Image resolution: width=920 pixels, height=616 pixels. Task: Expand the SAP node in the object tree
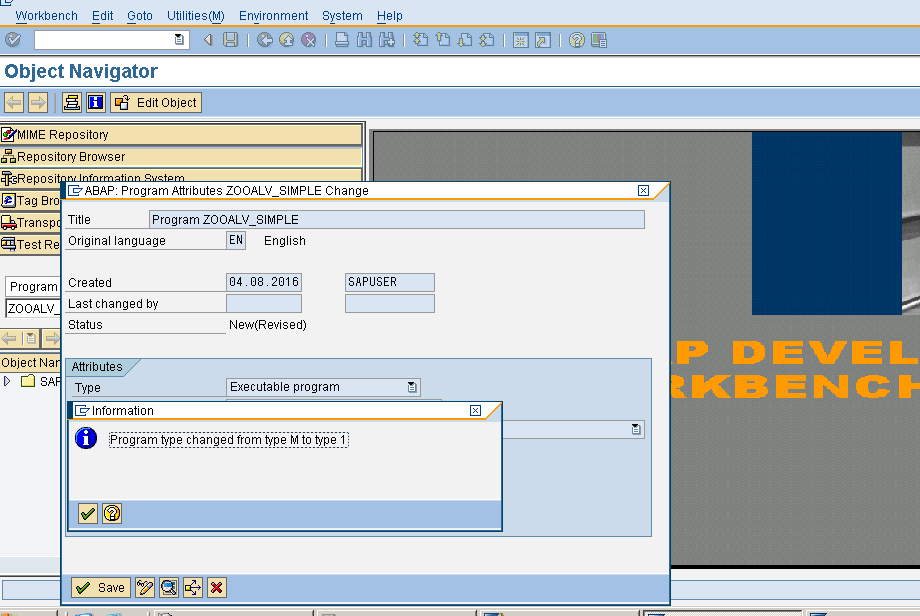10,381
